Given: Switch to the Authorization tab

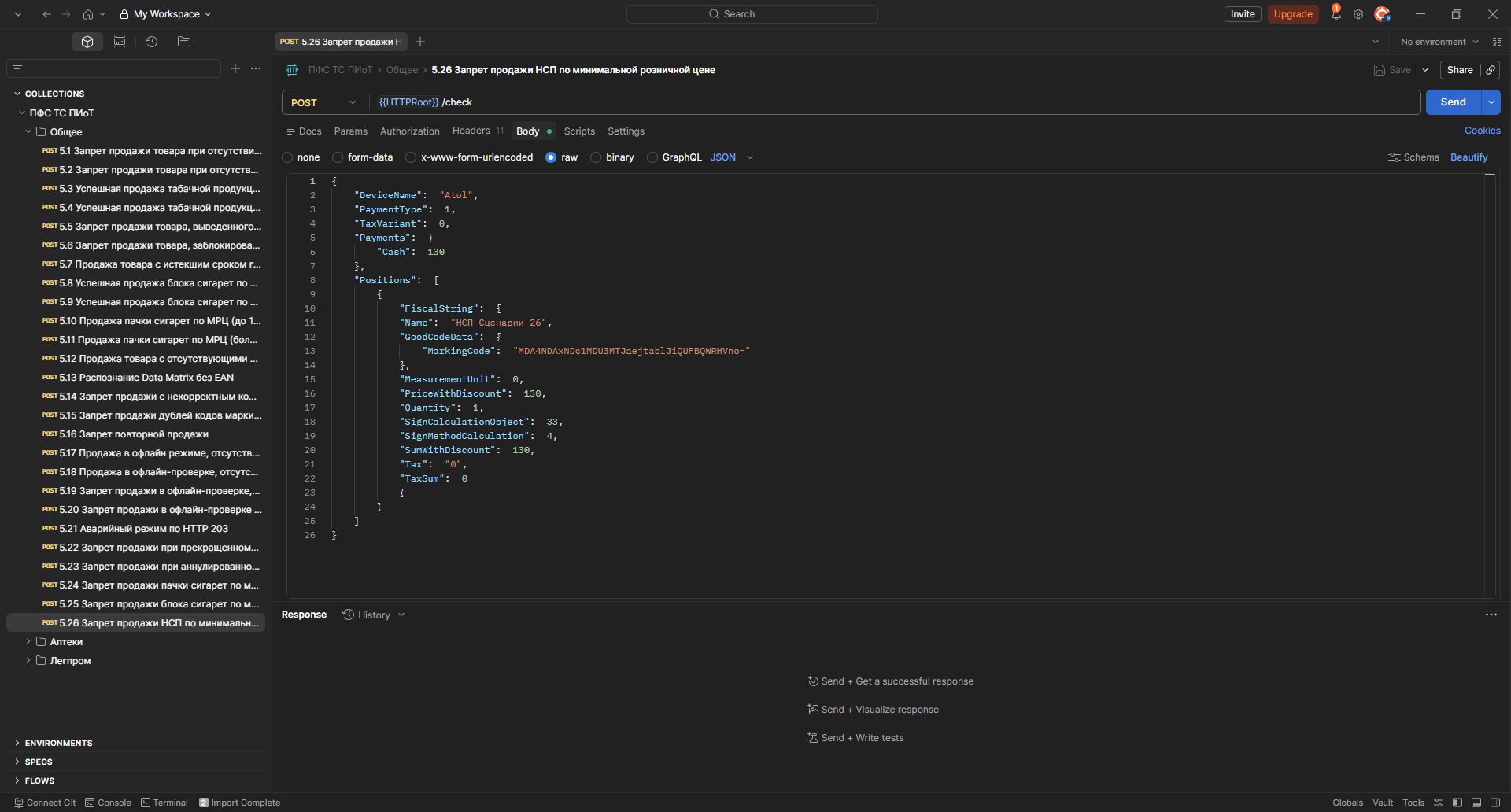Looking at the screenshot, I should click(410, 131).
